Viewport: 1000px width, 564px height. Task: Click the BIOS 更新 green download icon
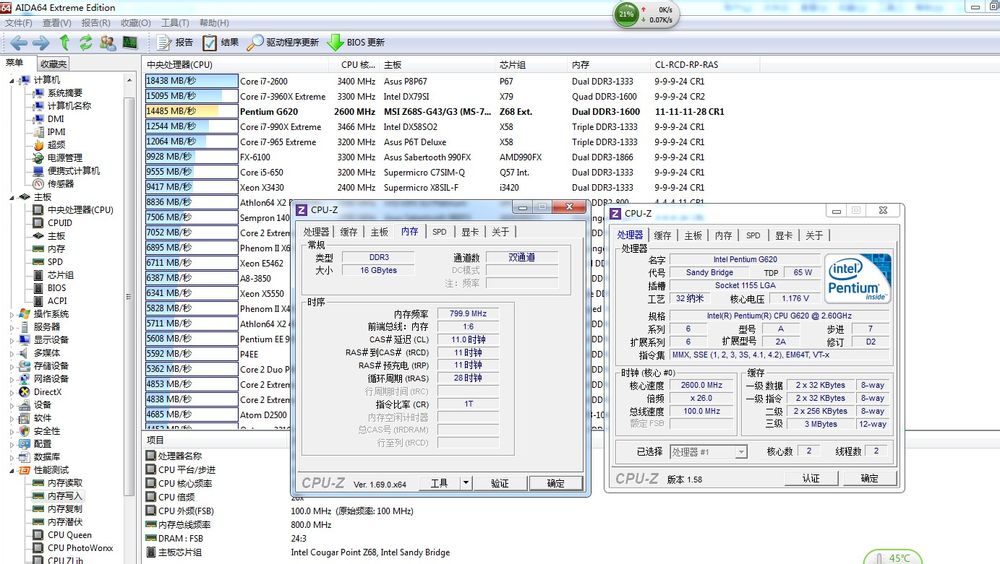334,43
